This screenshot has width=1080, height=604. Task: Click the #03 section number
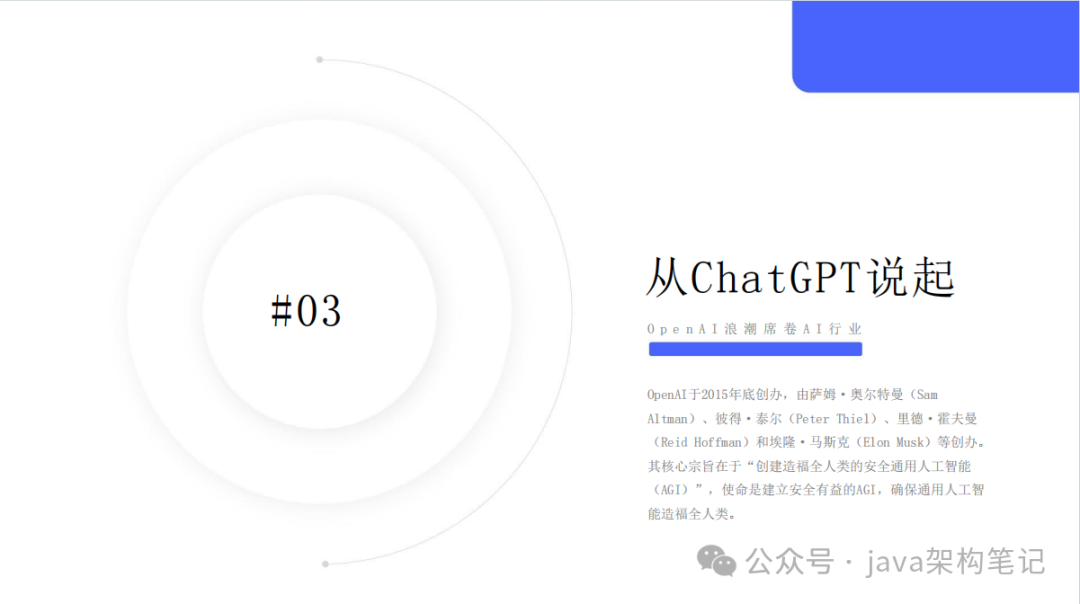pyautogui.click(x=306, y=311)
